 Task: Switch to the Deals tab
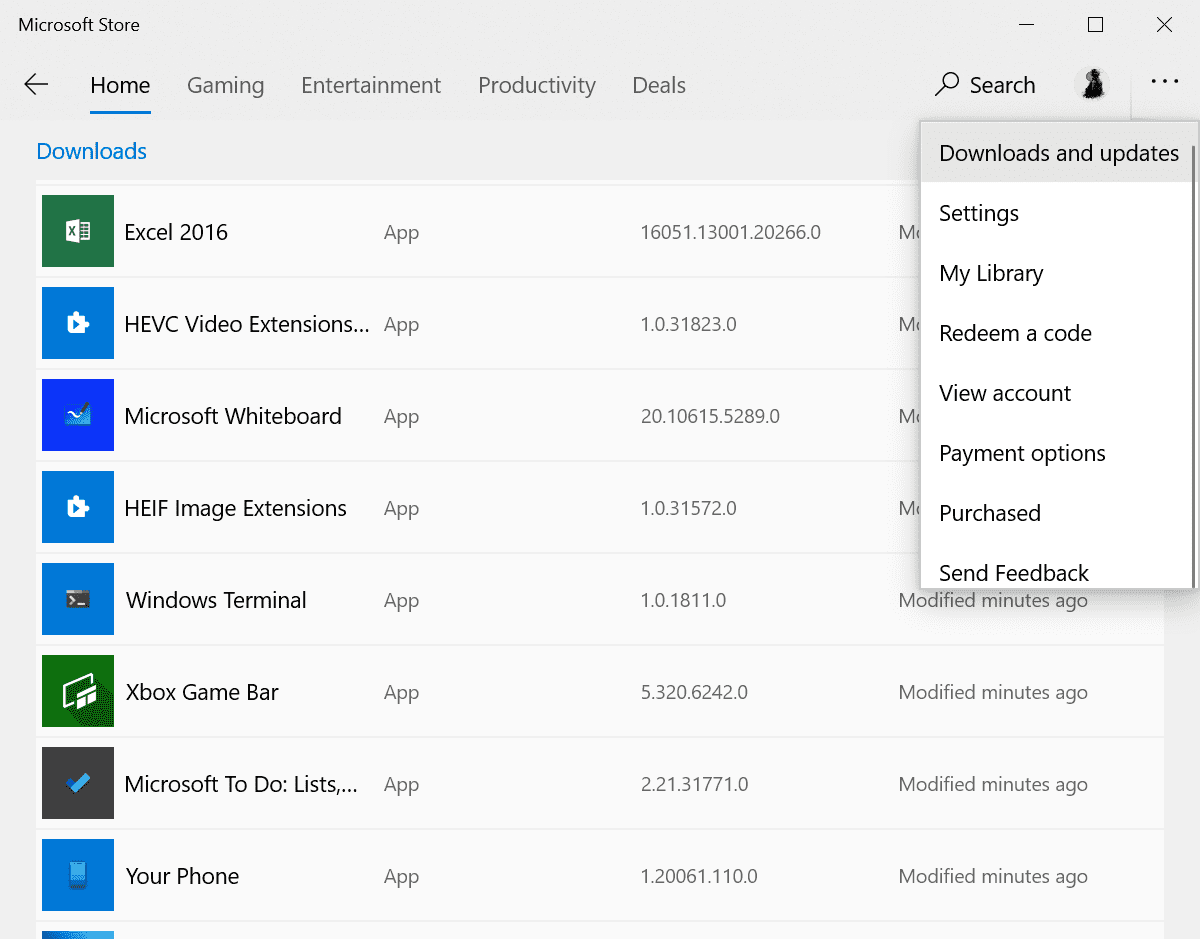pyautogui.click(x=659, y=86)
